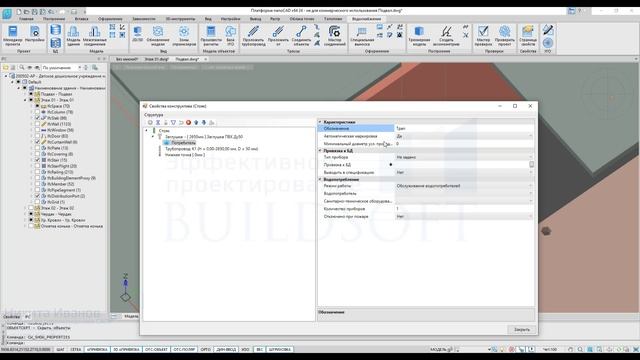
Task: Toggle the IfcRailing checkbox
Action: tap(38, 172)
